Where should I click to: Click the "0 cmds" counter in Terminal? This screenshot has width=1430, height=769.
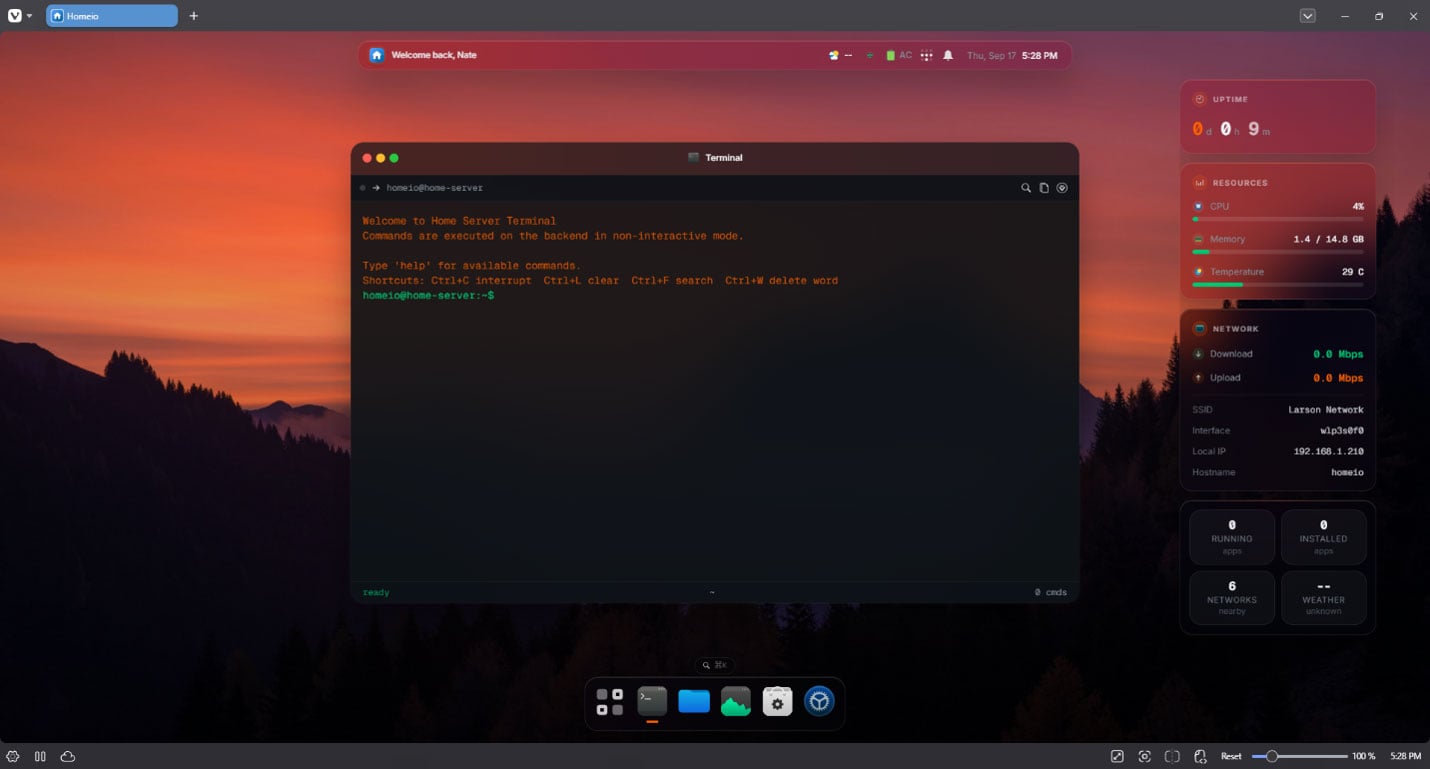click(1051, 593)
